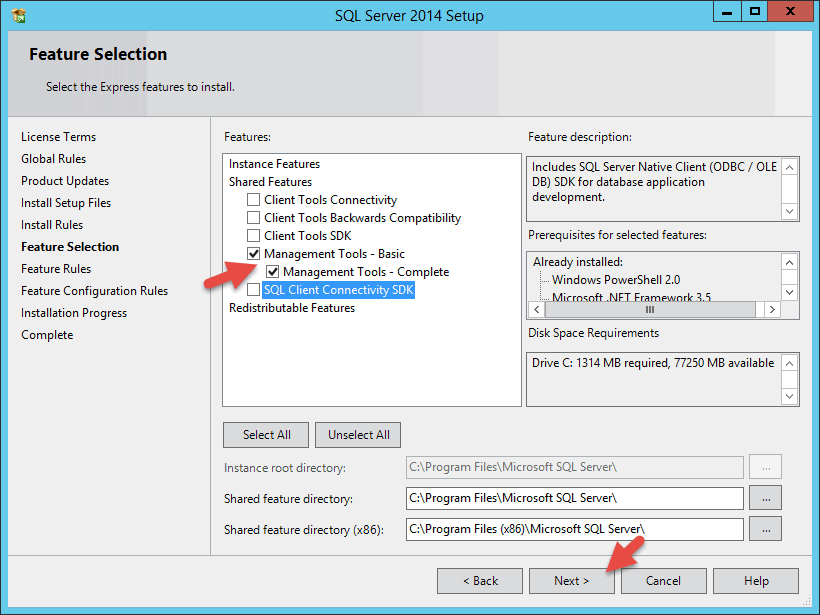
Task: Cancel the SQL Server setup
Action: pos(664,580)
